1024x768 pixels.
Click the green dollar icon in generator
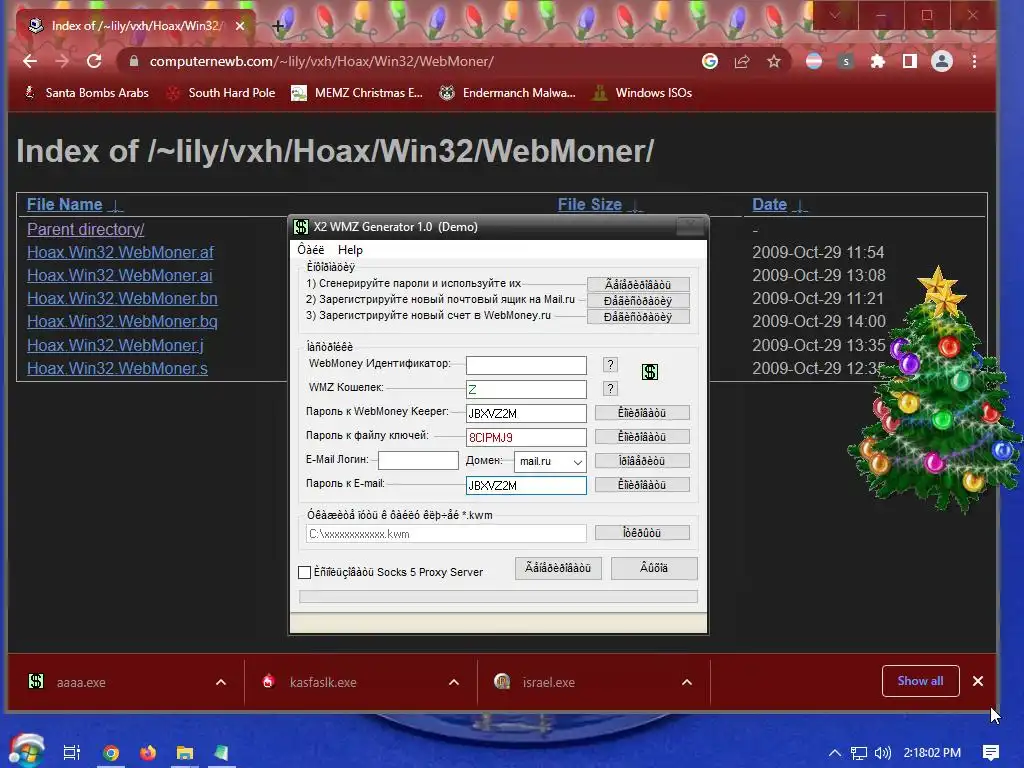(650, 372)
